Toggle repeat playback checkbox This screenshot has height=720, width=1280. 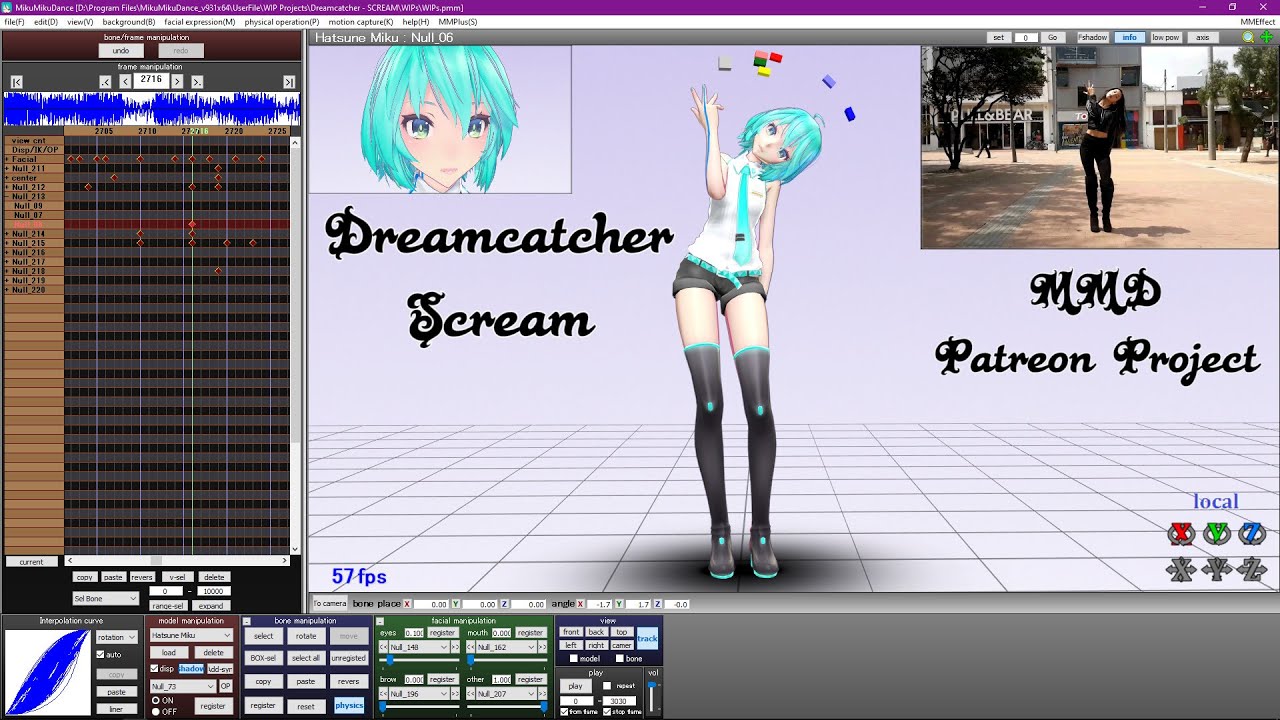tap(608, 686)
